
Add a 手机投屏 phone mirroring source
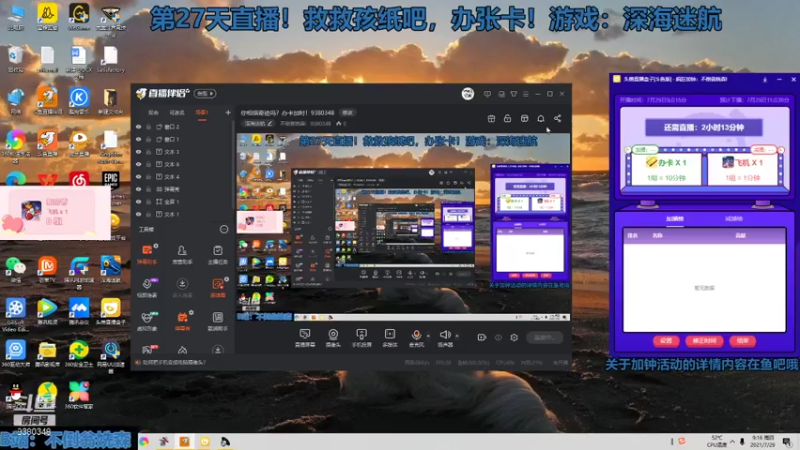pos(361,338)
